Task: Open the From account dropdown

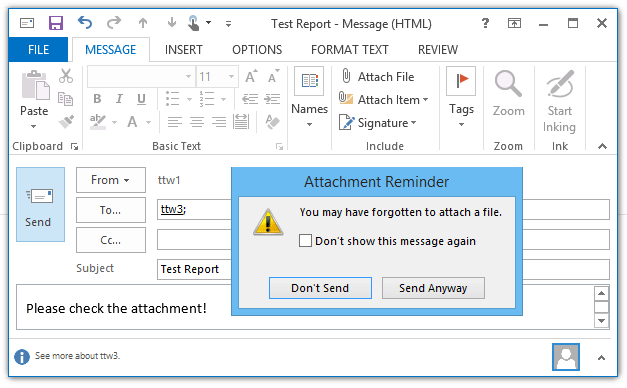Action: (x=111, y=180)
